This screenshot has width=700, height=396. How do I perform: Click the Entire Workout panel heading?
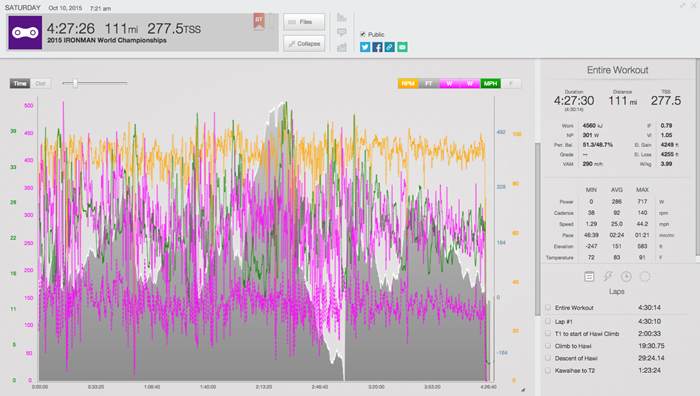tap(617, 70)
